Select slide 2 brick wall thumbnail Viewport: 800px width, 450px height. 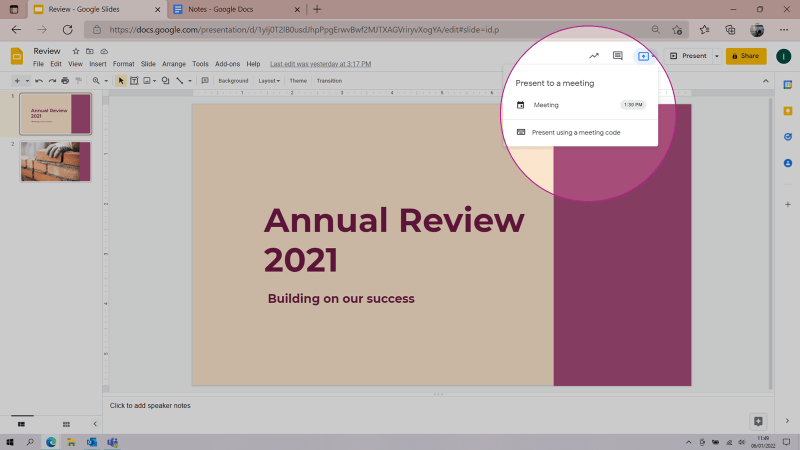(x=56, y=161)
